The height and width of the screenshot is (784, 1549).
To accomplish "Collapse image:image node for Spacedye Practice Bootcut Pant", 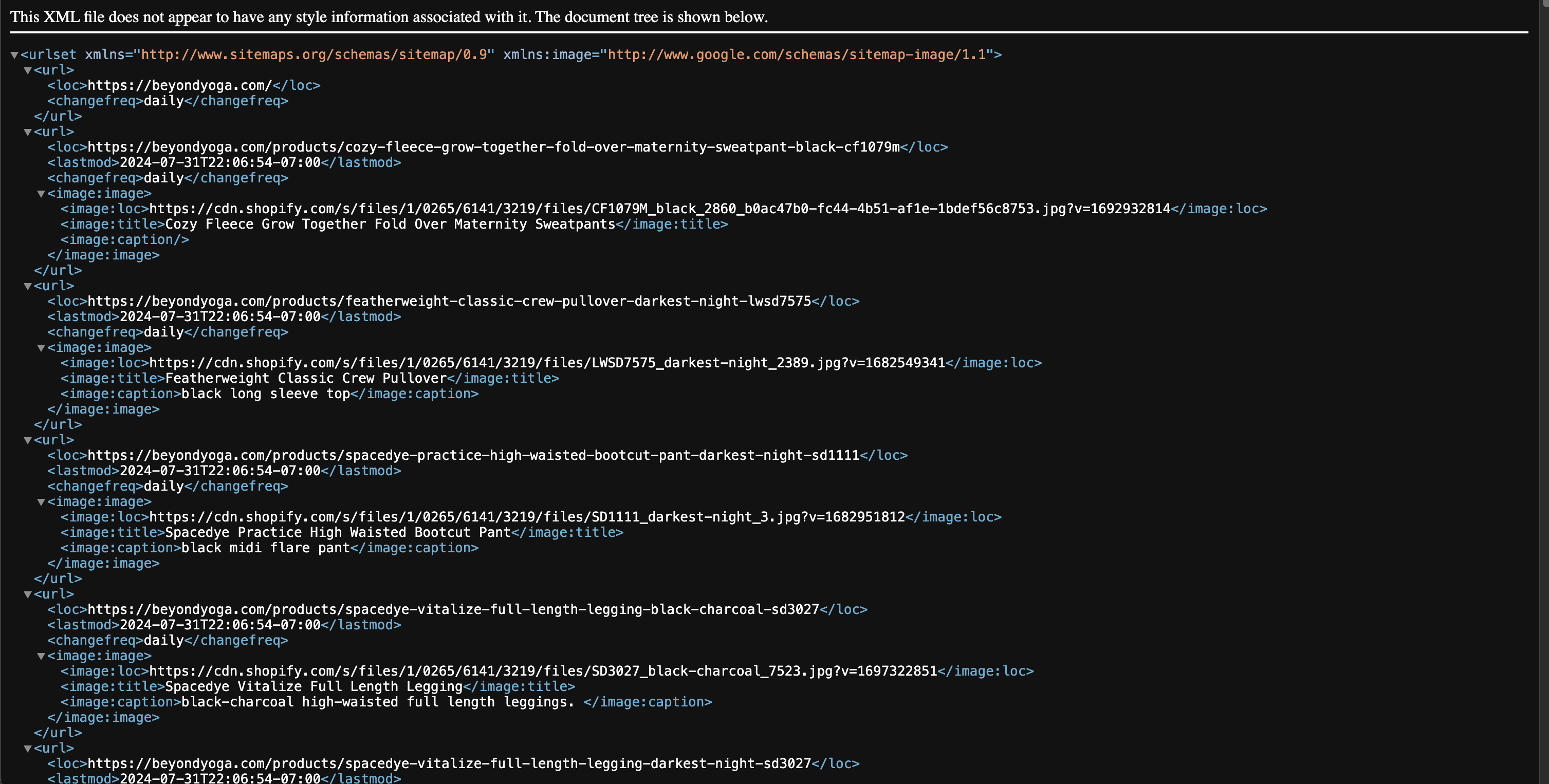I will pos(41,502).
